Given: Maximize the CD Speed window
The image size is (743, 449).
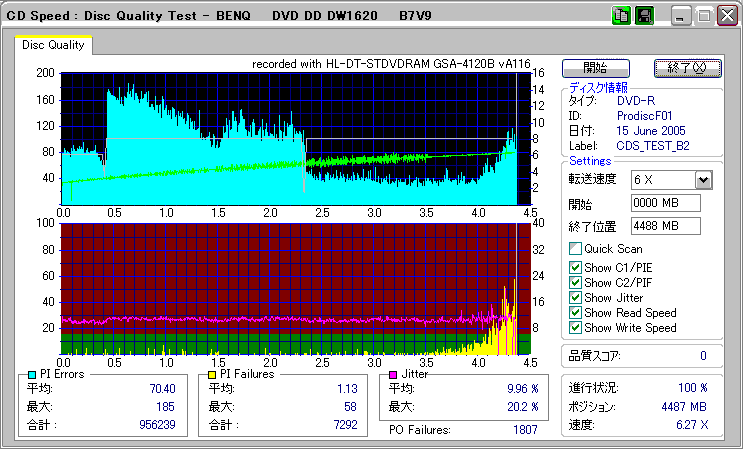Looking at the screenshot, I should 704,16.
